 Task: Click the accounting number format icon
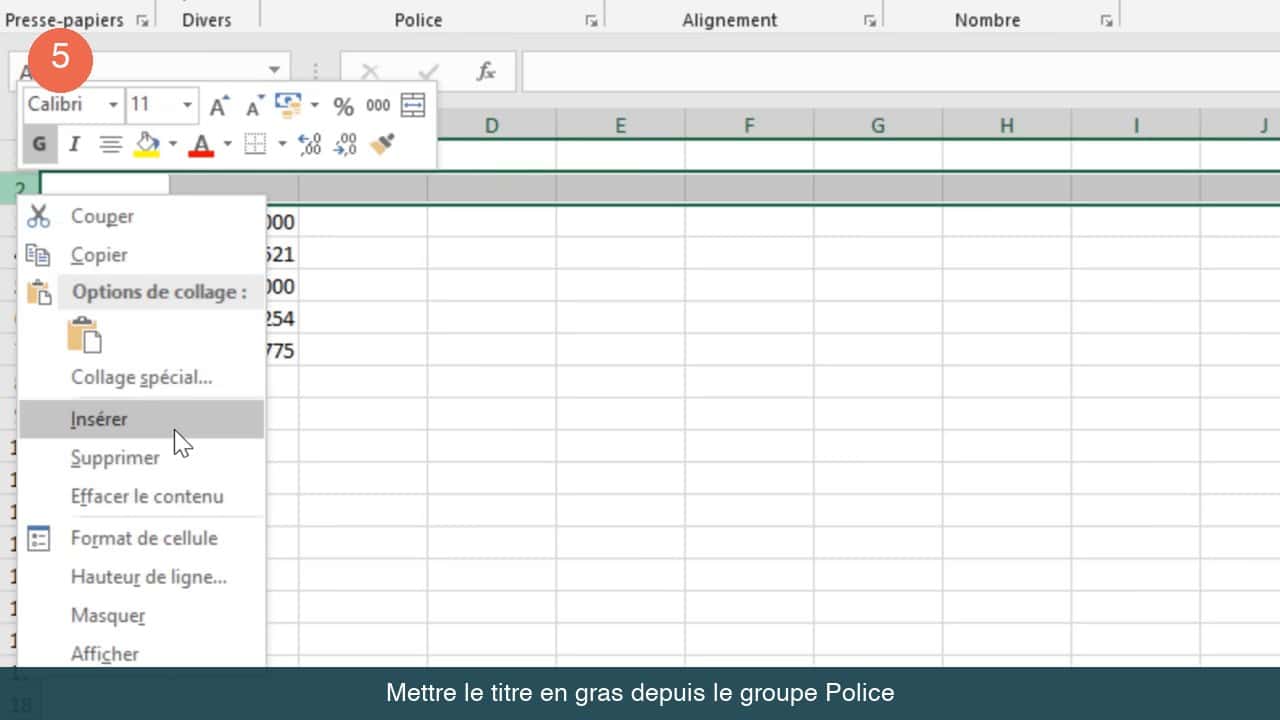click(288, 104)
